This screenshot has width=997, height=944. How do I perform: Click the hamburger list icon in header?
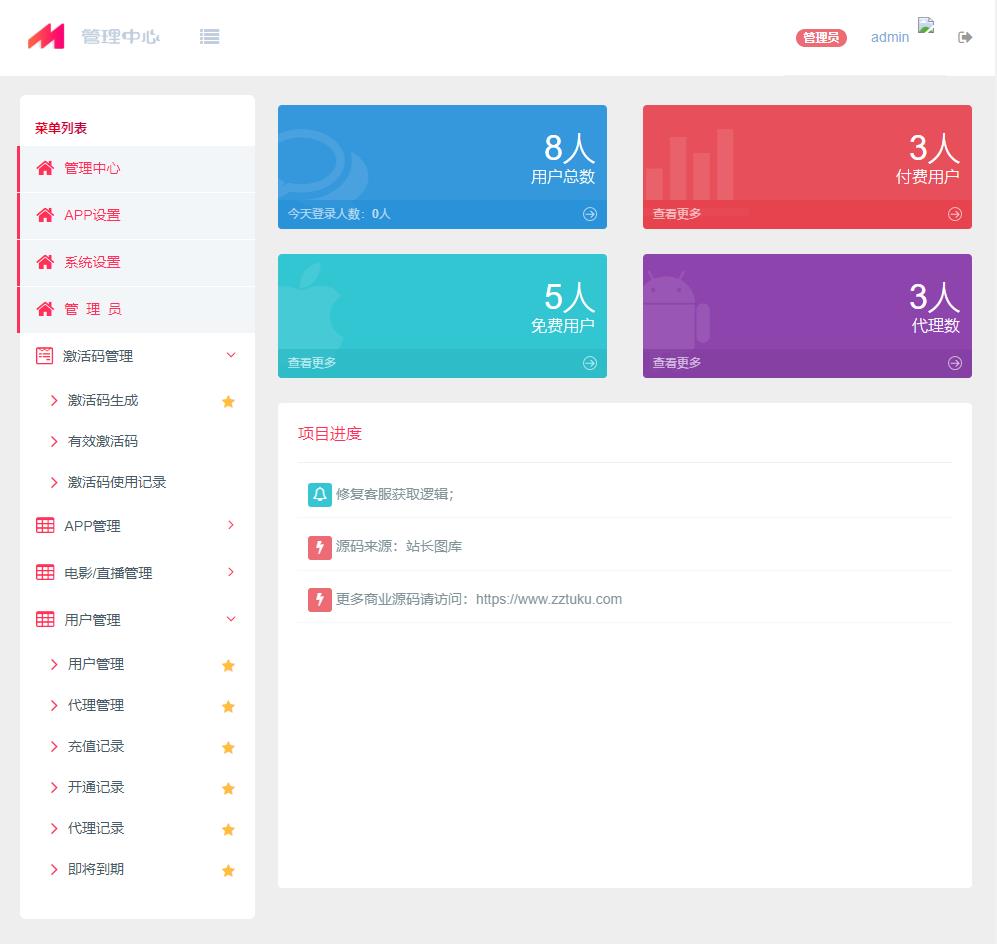209,37
